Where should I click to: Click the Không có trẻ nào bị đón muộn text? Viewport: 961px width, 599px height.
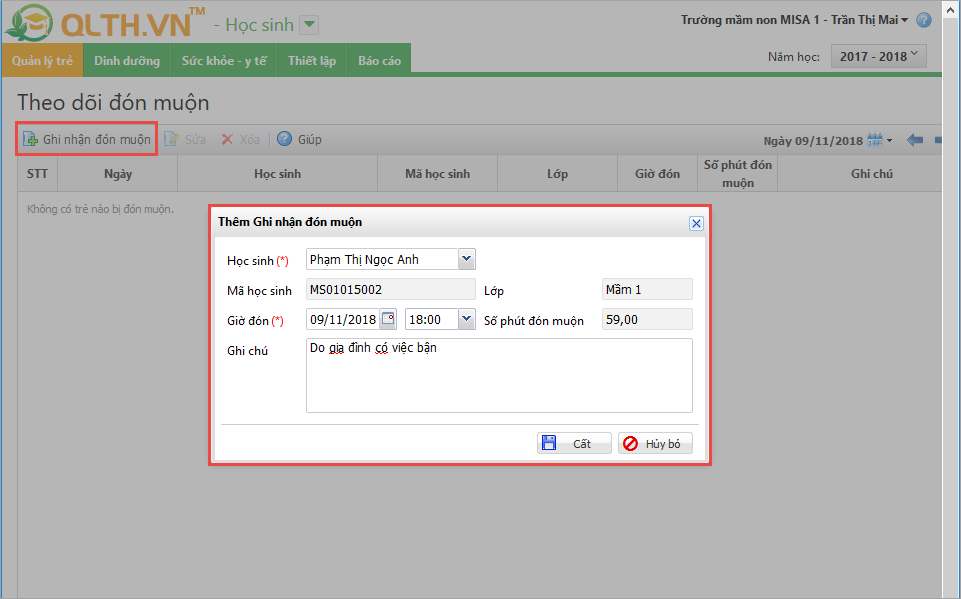pyautogui.click(x=101, y=209)
